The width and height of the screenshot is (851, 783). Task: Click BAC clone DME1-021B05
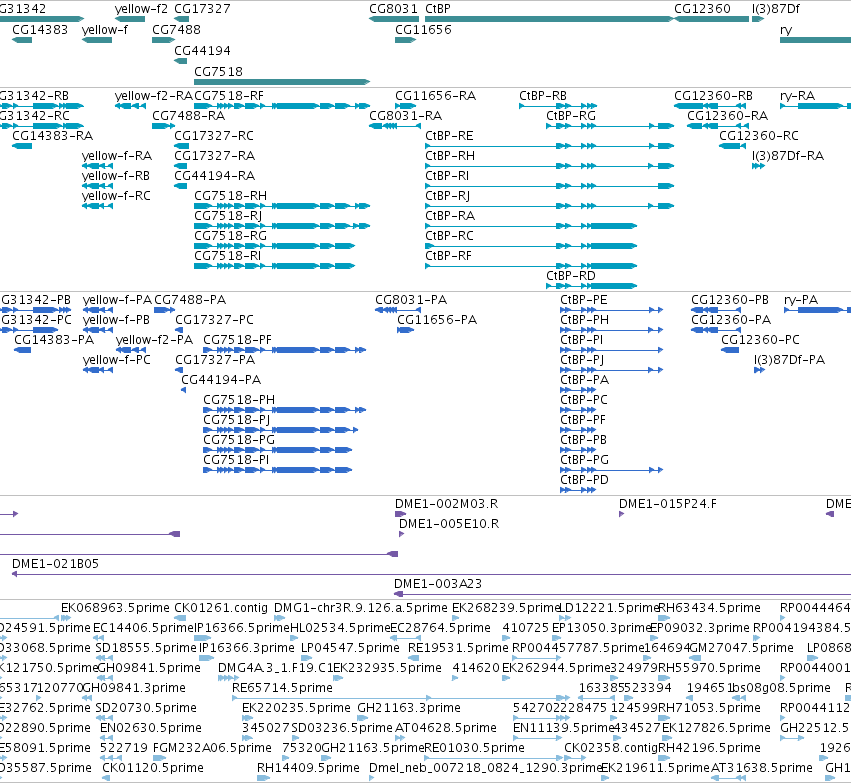coord(55,564)
